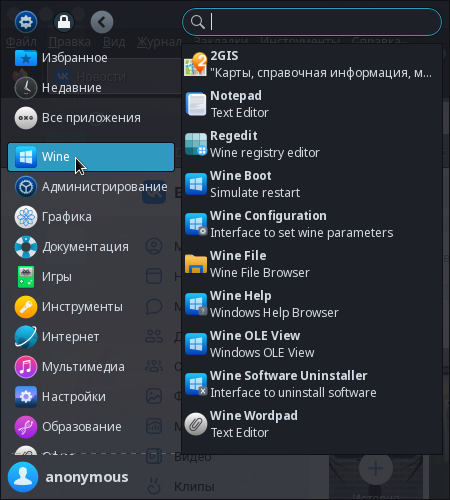Open system settings gear icon at top

(26, 22)
